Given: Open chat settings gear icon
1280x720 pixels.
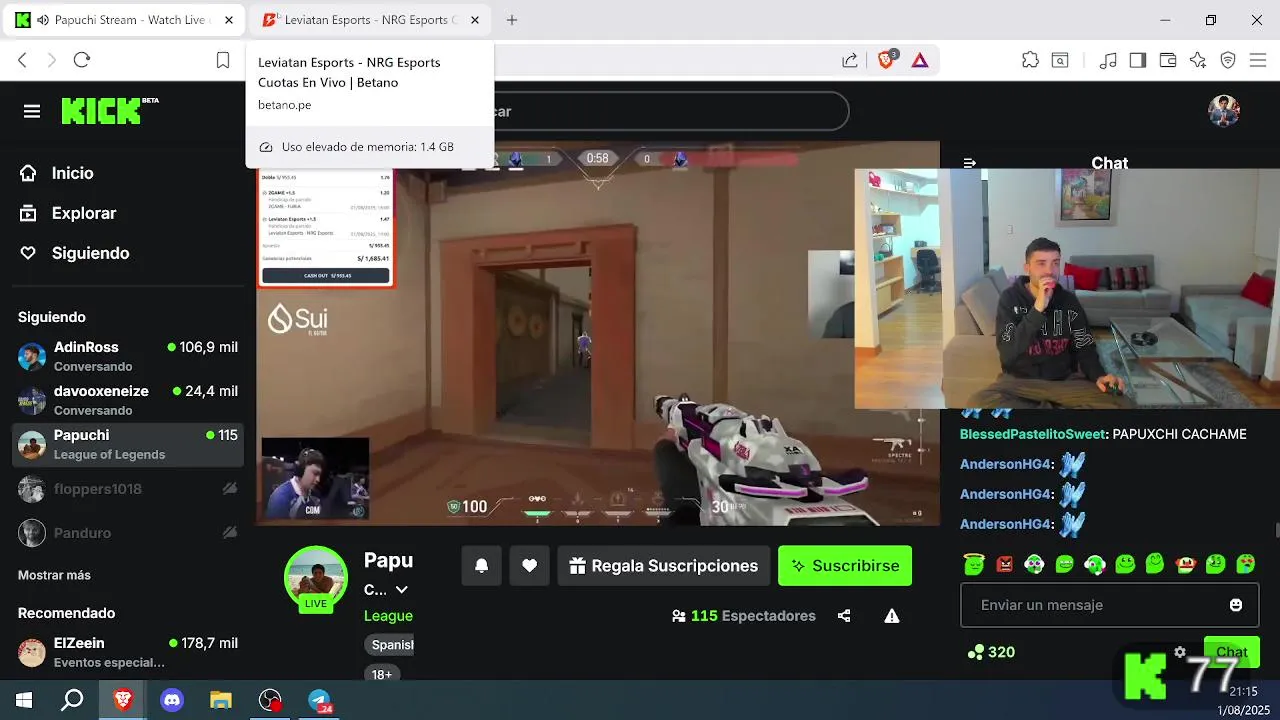Looking at the screenshot, I should 1180,652.
